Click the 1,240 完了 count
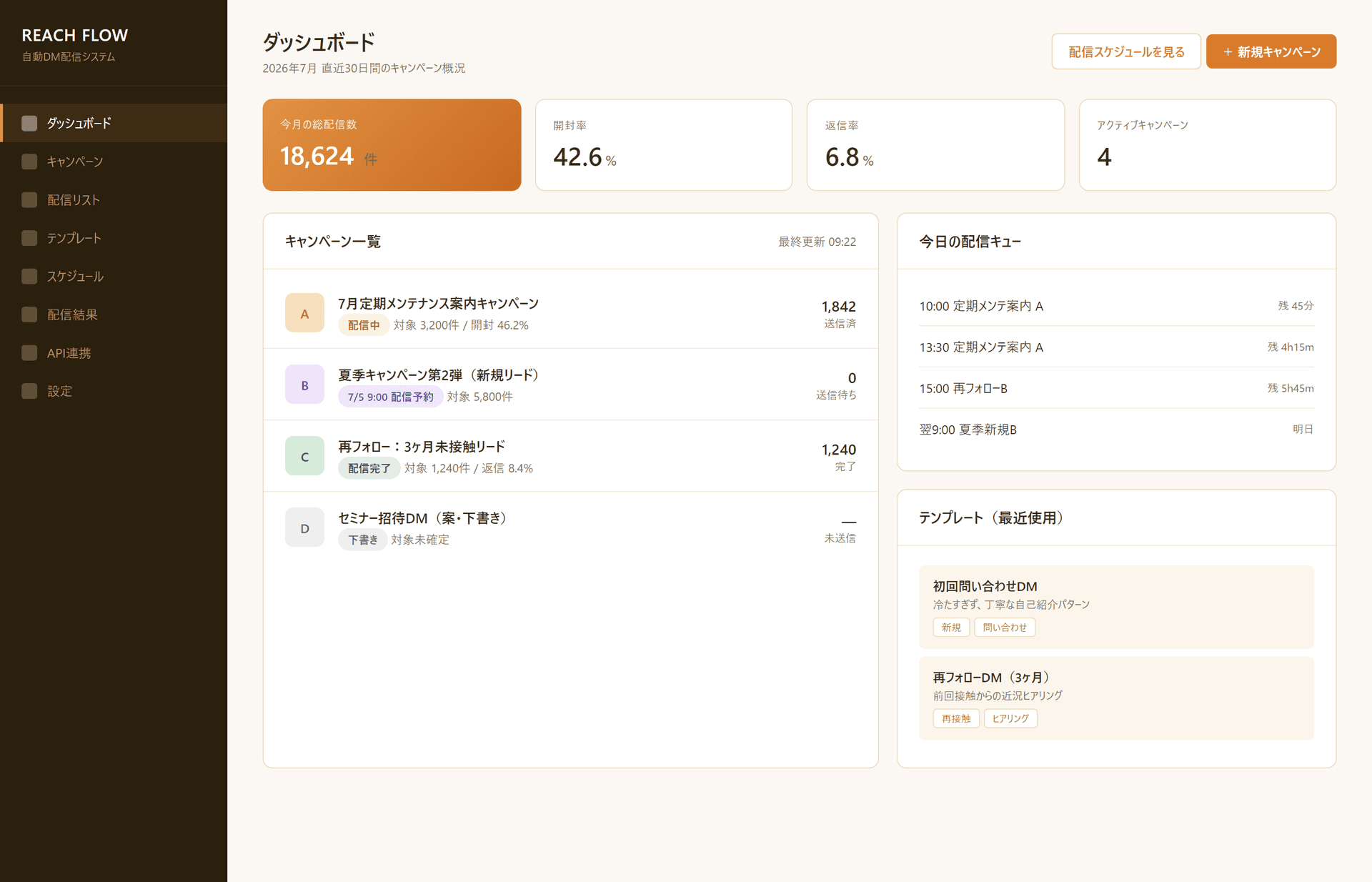The width and height of the screenshot is (1372, 882). [839, 457]
